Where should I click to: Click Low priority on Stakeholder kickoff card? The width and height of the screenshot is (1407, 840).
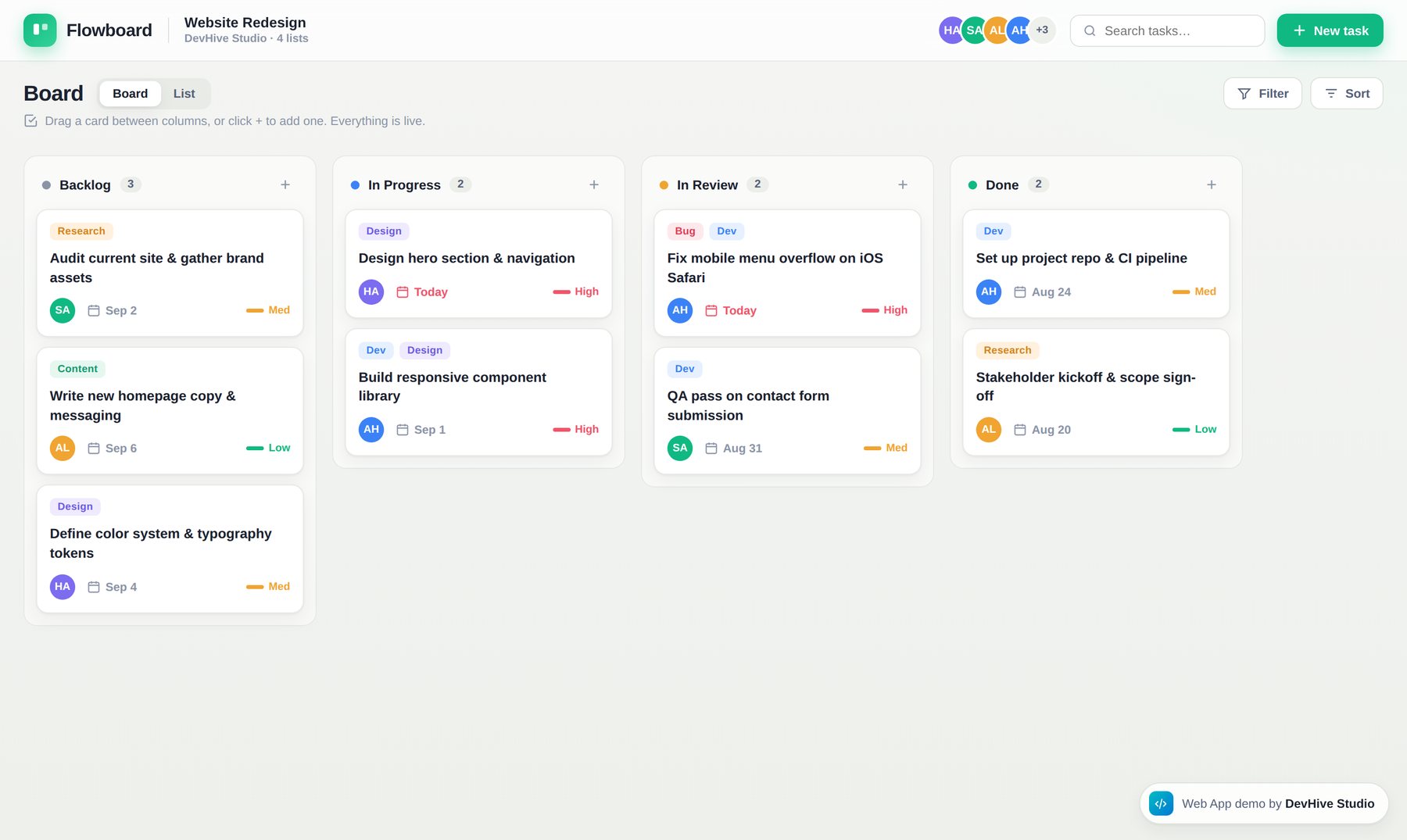pos(1194,429)
